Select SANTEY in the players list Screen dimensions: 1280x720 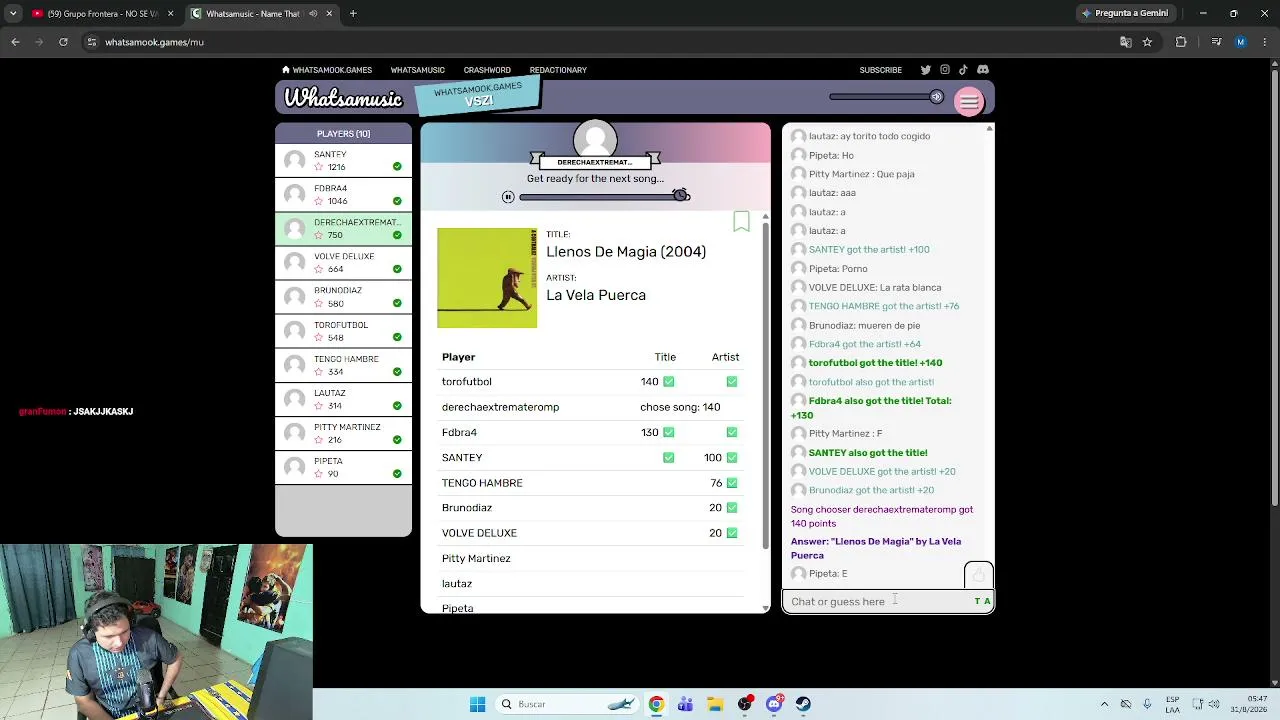point(343,161)
